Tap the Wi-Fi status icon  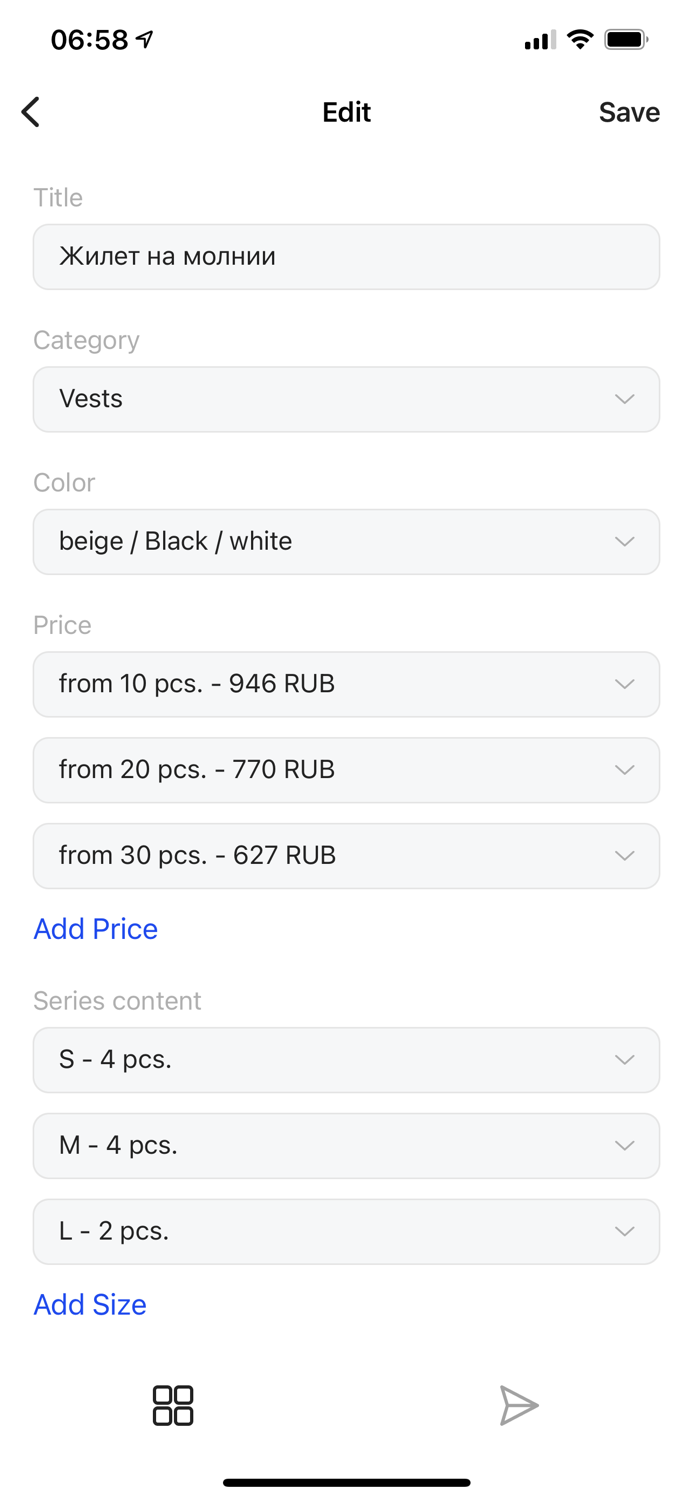pos(579,40)
